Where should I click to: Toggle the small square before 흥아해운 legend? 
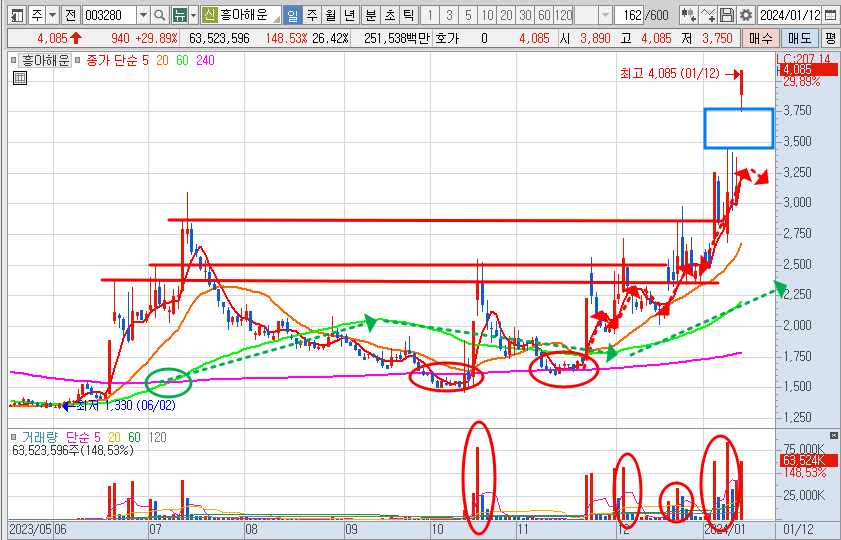coord(13,61)
